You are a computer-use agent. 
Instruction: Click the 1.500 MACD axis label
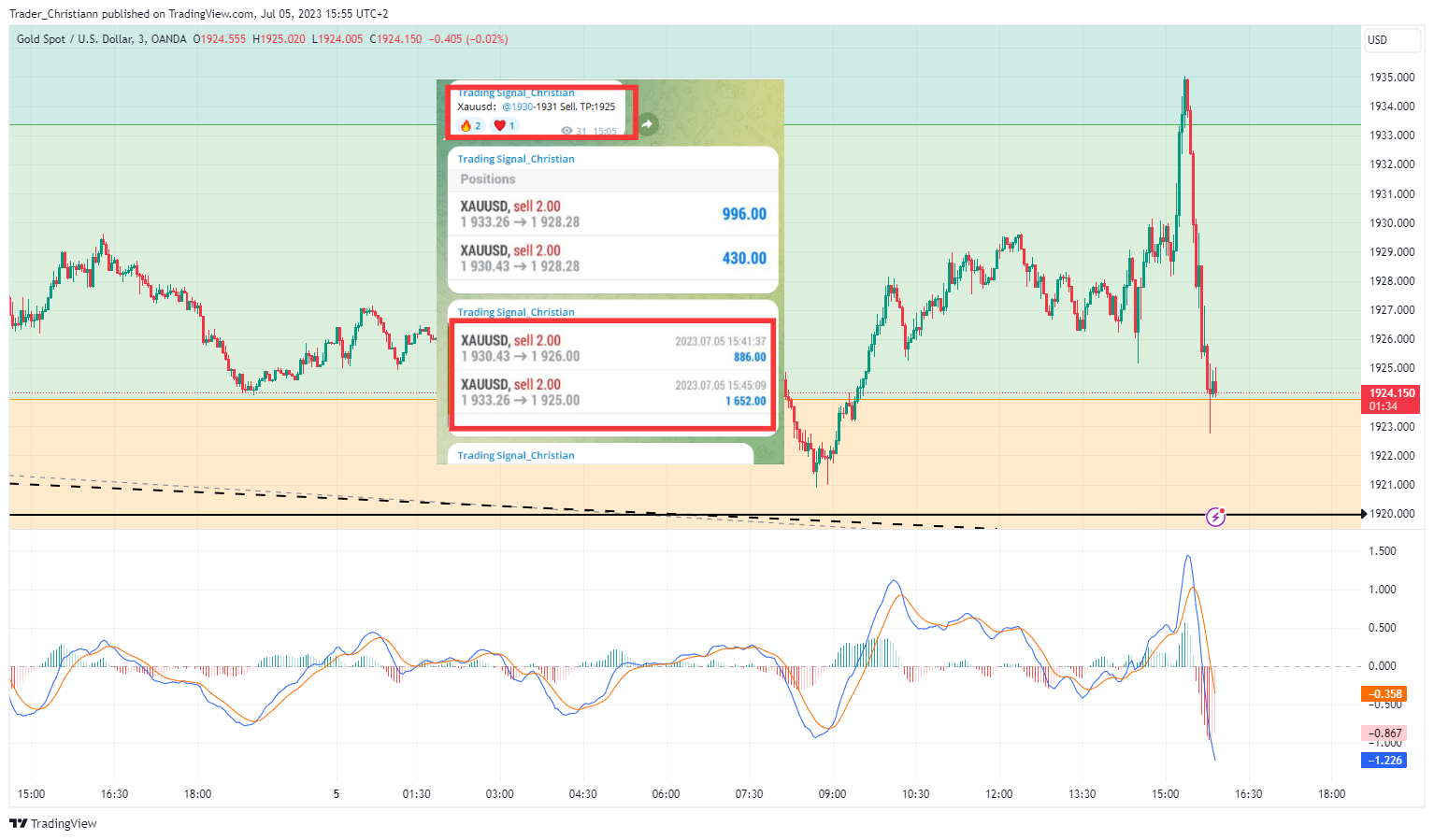click(1383, 551)
